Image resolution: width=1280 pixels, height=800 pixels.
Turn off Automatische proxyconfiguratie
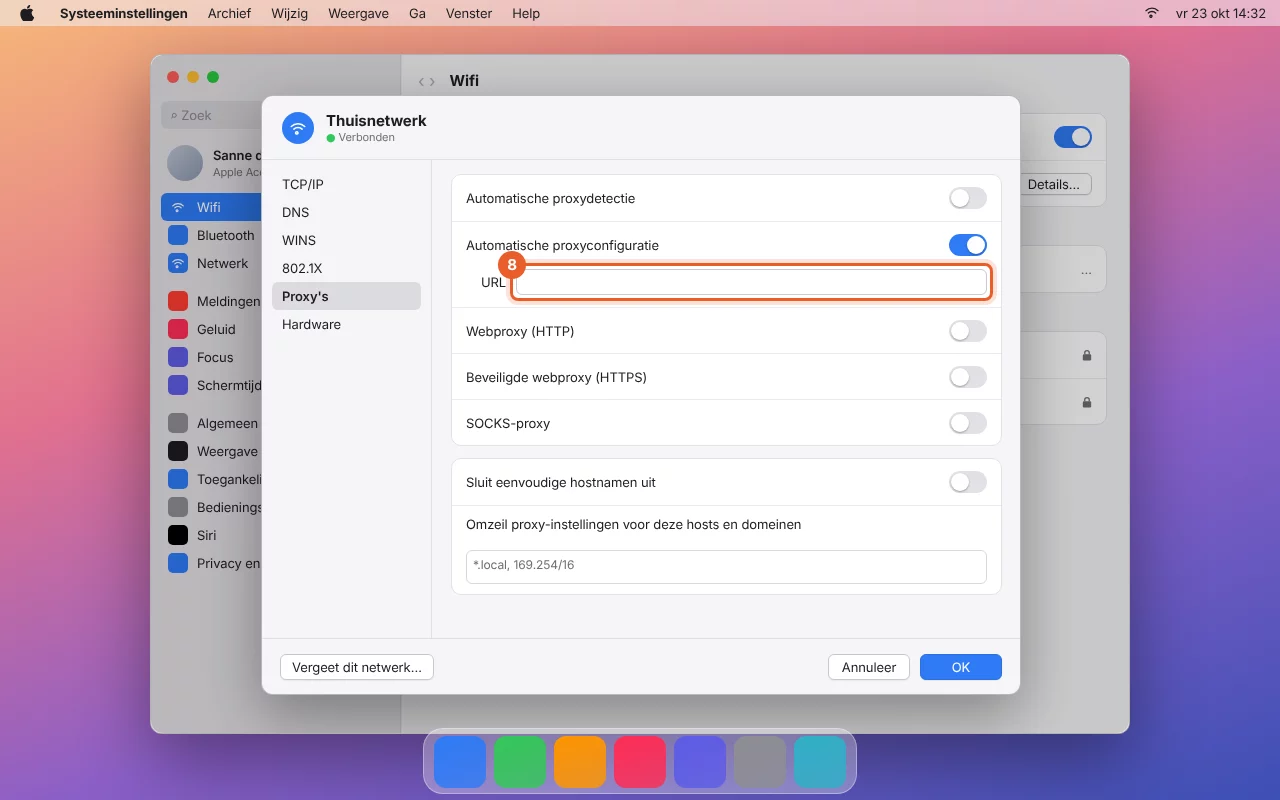click(968, 245)
